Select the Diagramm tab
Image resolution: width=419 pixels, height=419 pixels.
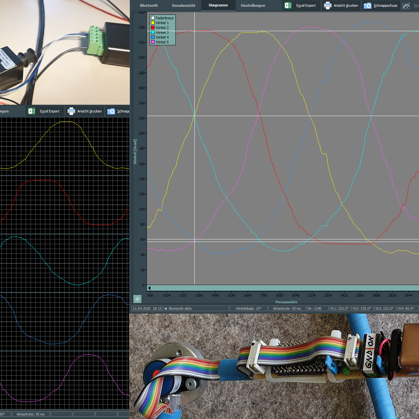[218, 5]
